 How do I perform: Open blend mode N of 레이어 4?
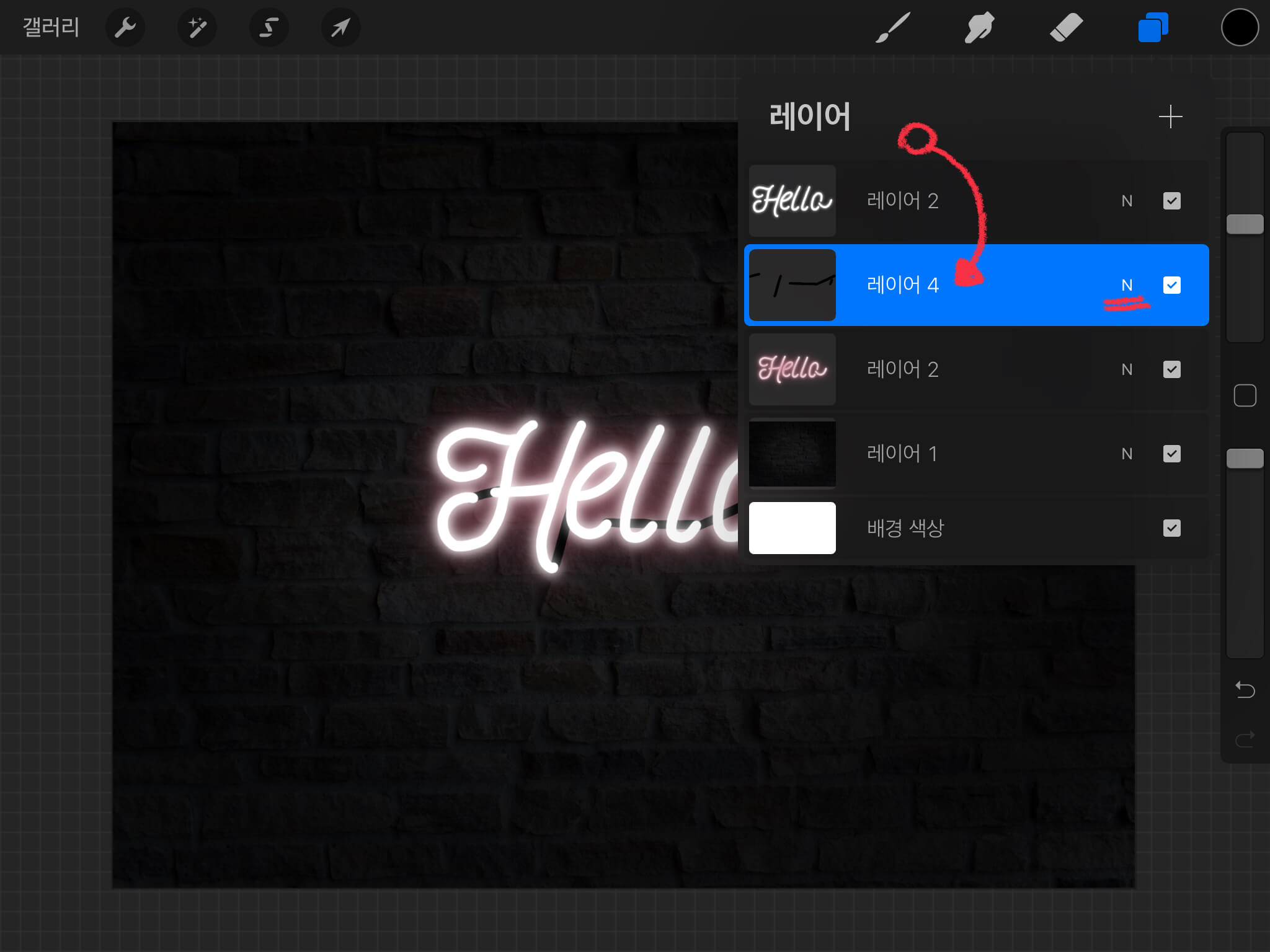point(1127,285)
